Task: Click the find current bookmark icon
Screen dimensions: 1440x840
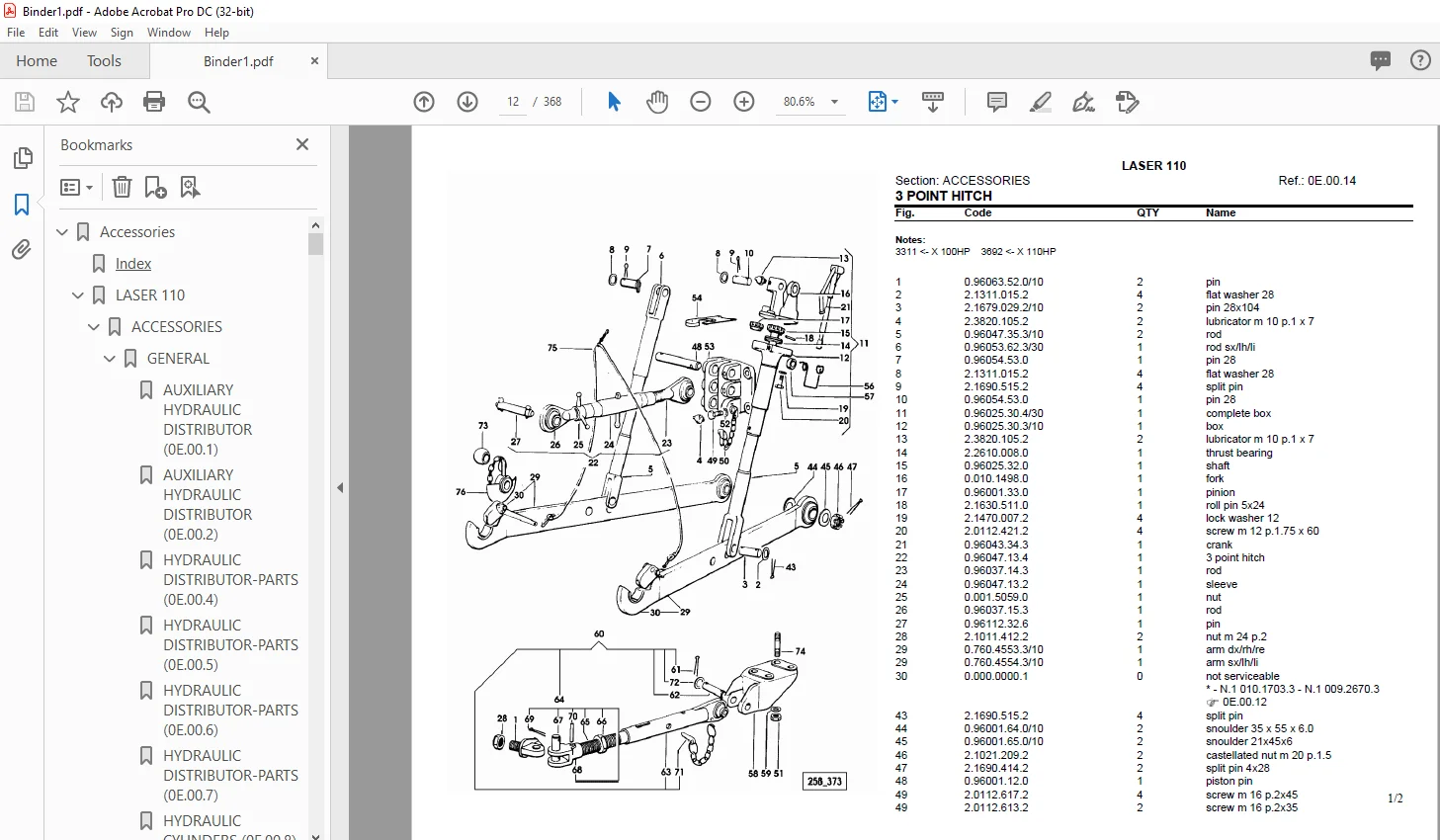Action: click(x=190, y=187)
